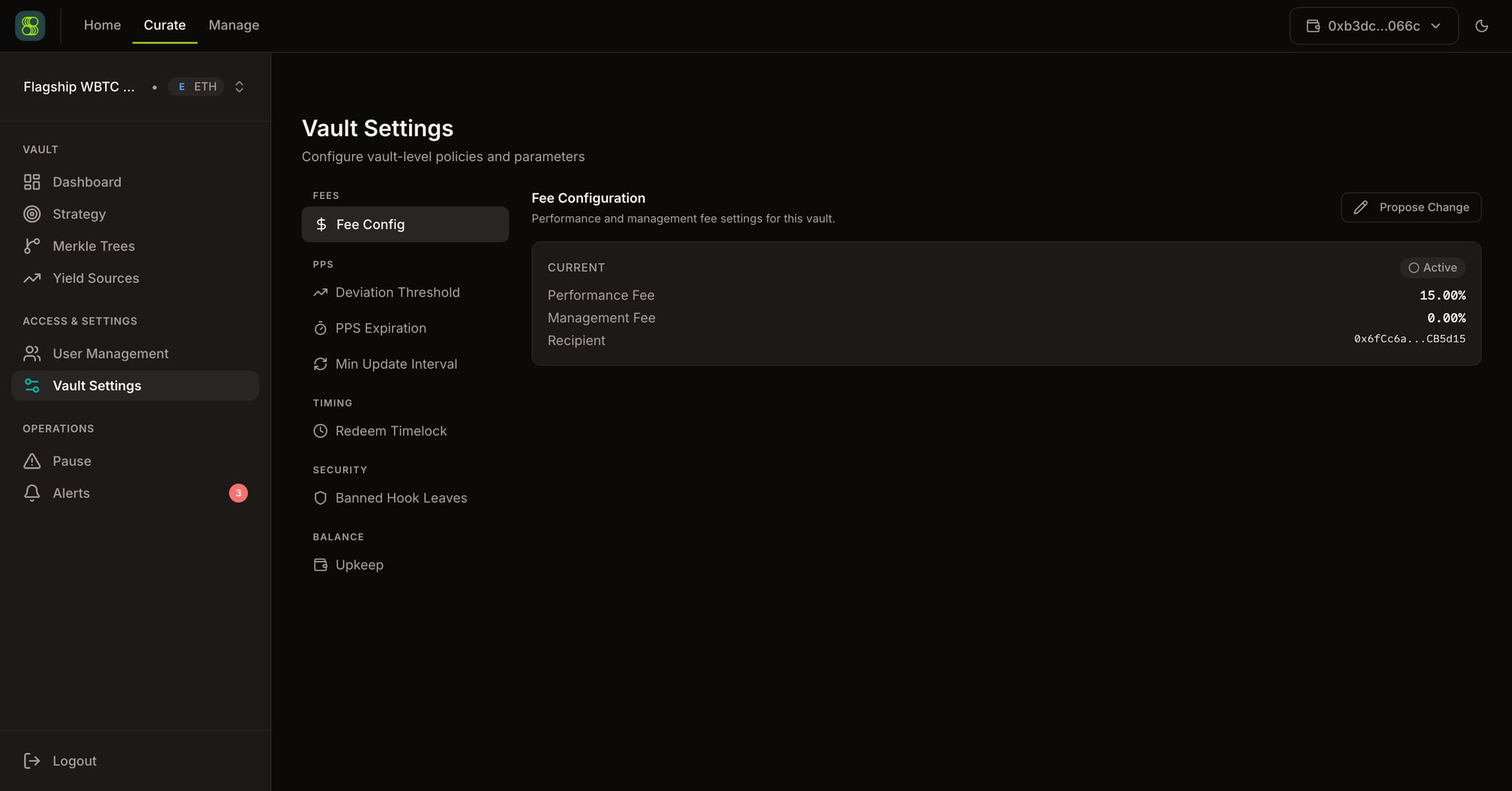The height and width of the screenshot is (791, 1512).
Task: Select the Curate tab
Action: pos(165,25)
